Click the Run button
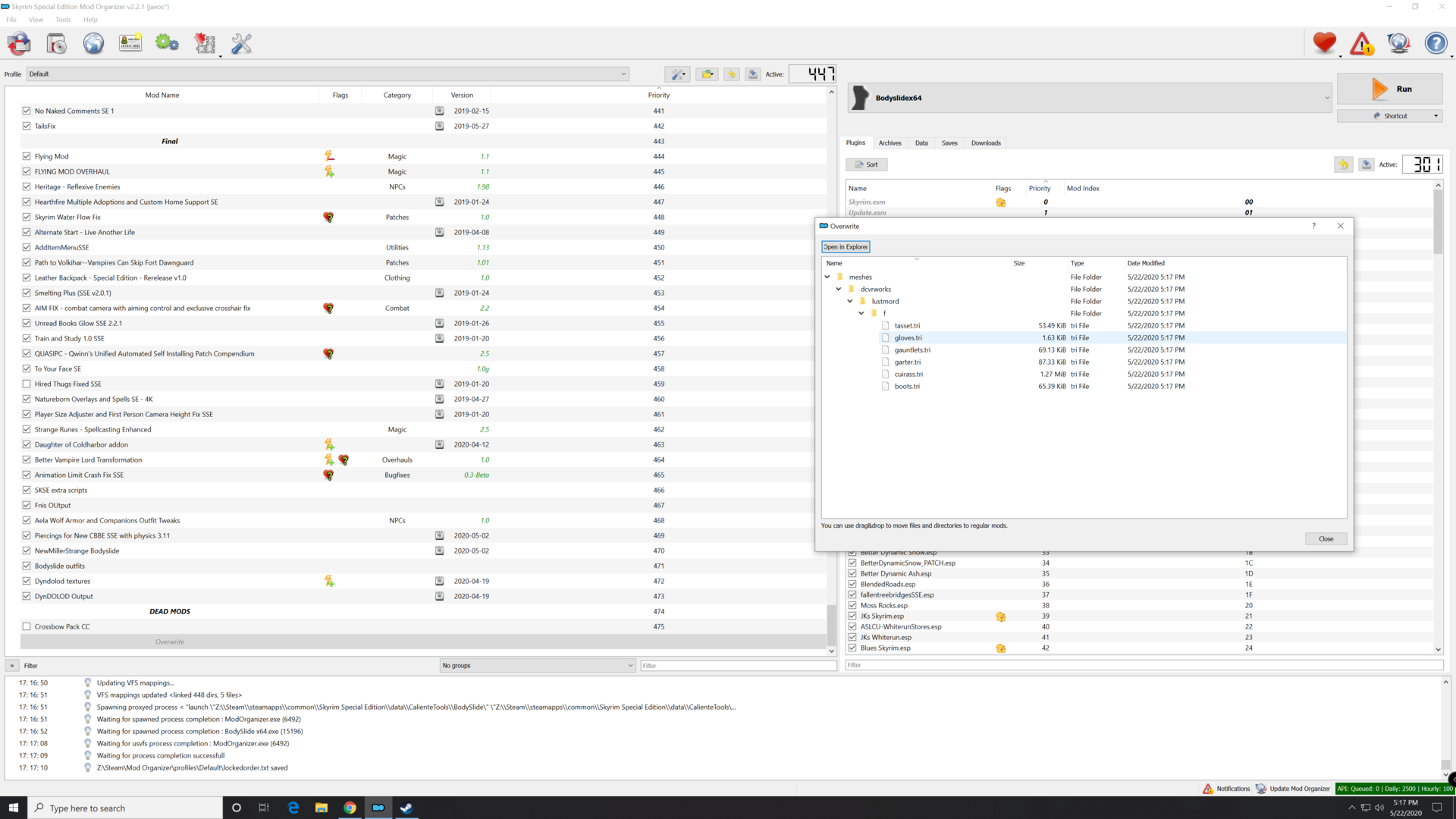Image resolution: width=1456 pixels, height=819 pixels. pos(1389,89)
